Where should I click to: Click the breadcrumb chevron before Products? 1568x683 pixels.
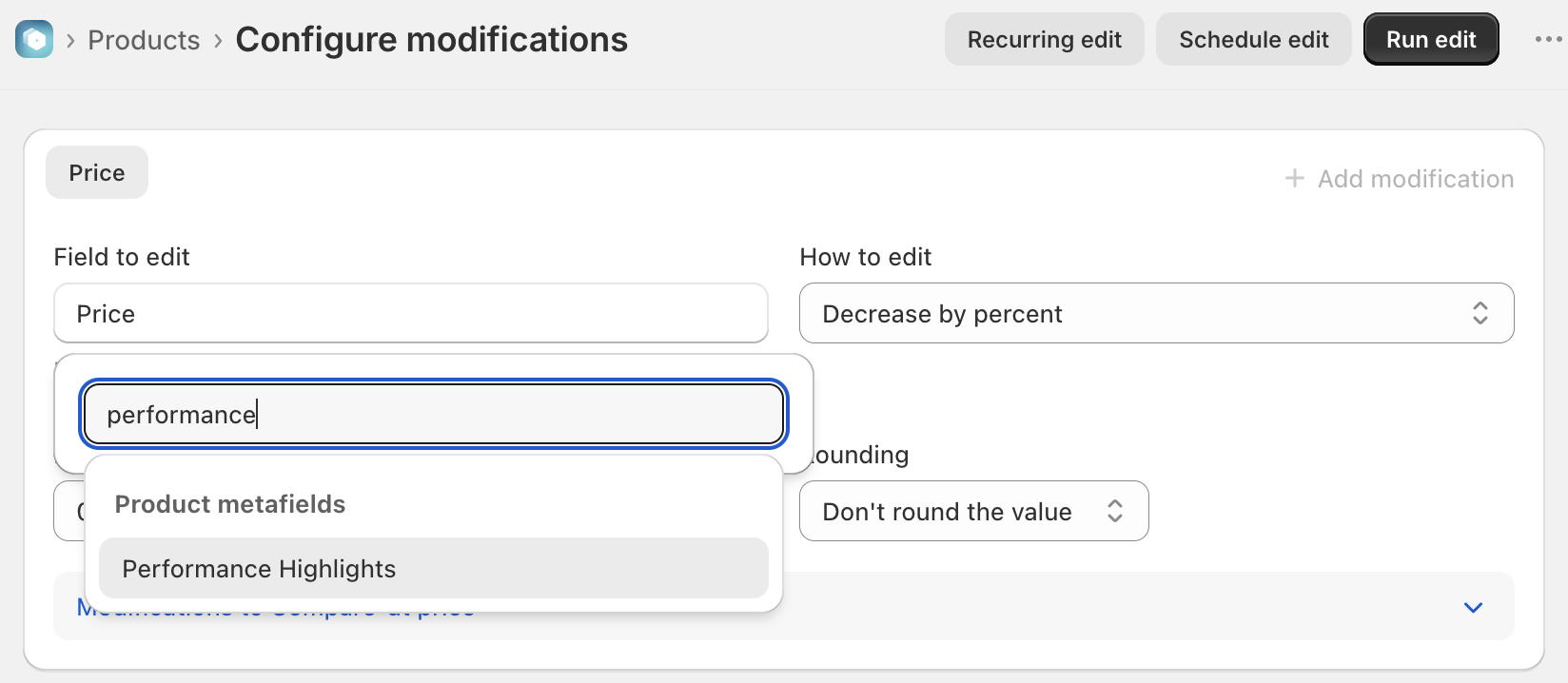coord(70,41)
